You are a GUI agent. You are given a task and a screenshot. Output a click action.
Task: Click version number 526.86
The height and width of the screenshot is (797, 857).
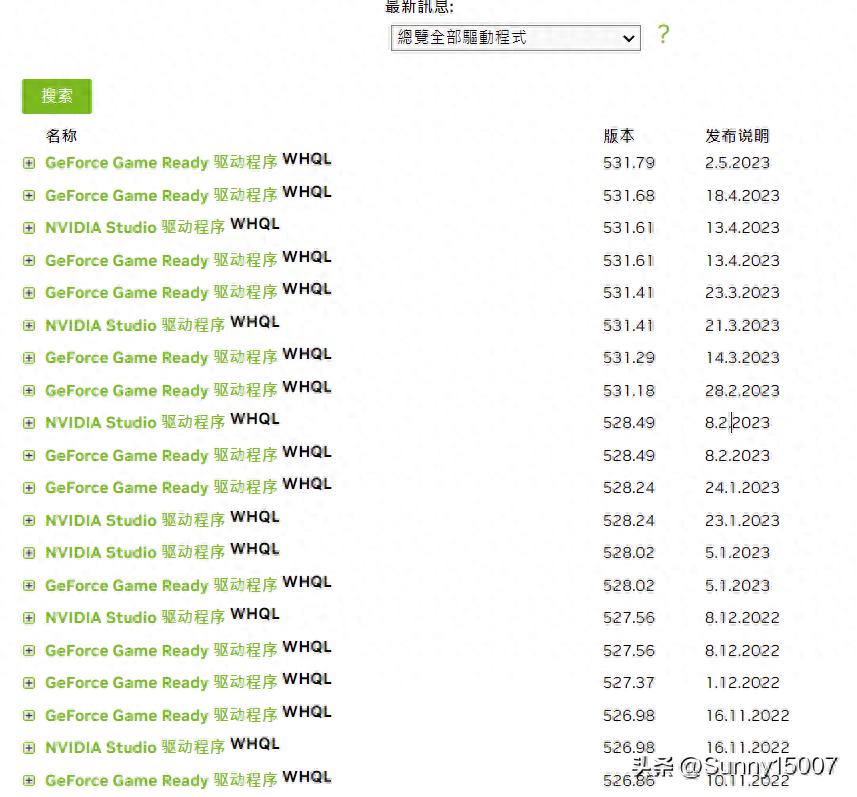[x=629, y=781]
